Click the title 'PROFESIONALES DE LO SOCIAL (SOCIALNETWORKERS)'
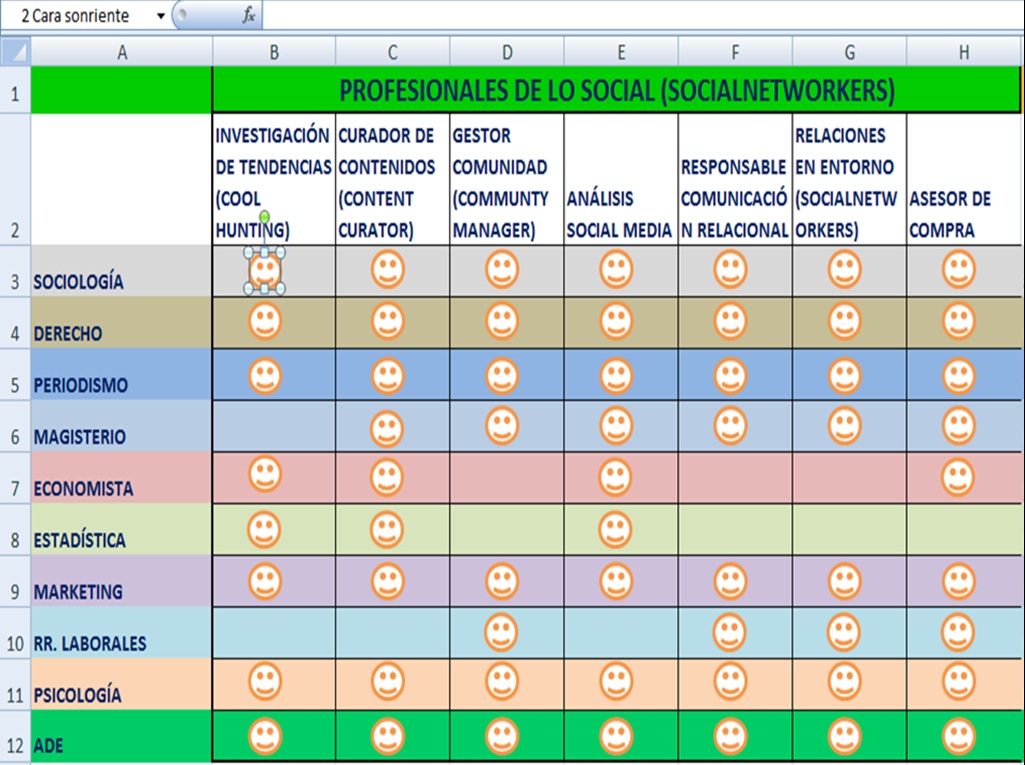 pyautogui.click(x=616, y=90)
